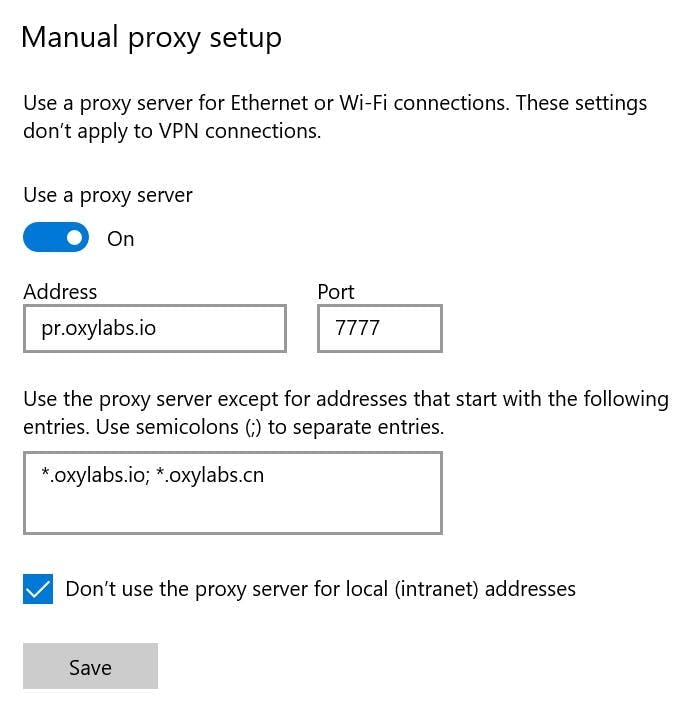This screenshot has width=694, height=715.
Task: Click the Address field label
Action: tap(60, 292)
